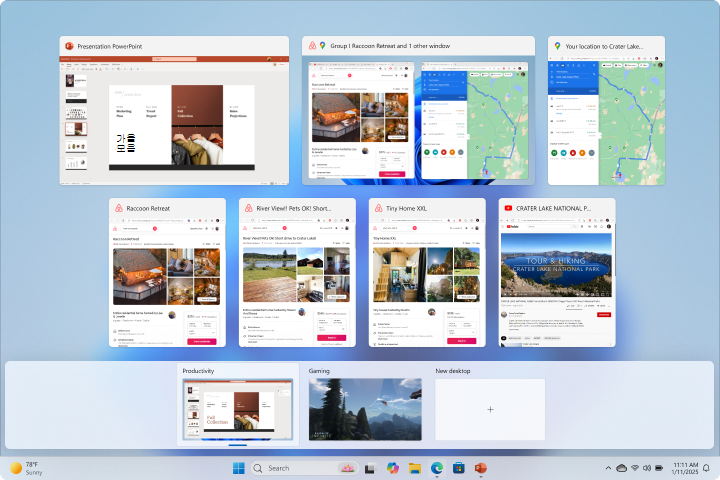This screenshot has width=720, height=480.
Task: Click the Airbnb icon beside standalone Raccoon Retreat title
Action: coord(118,208)
